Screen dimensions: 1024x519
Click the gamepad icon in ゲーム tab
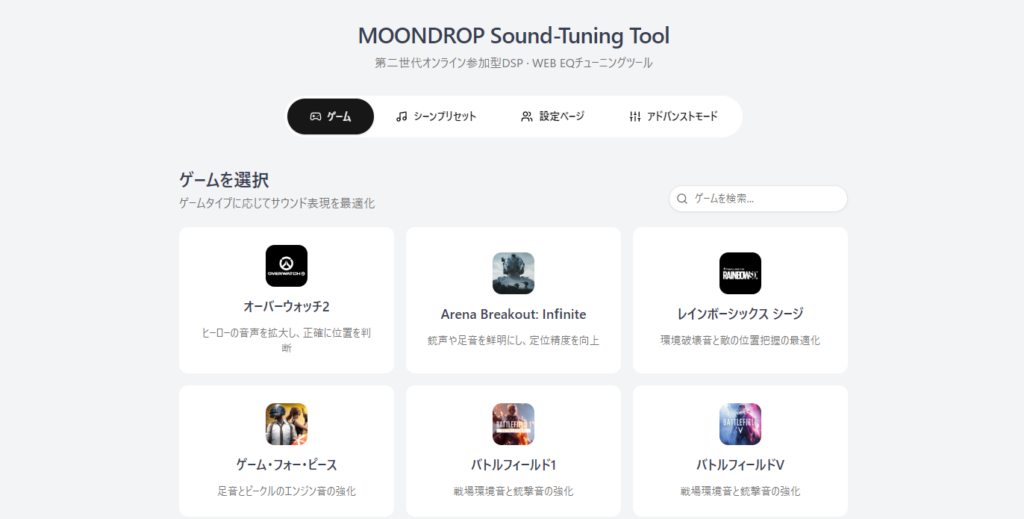pyautogui.click(x=315, y=116)
